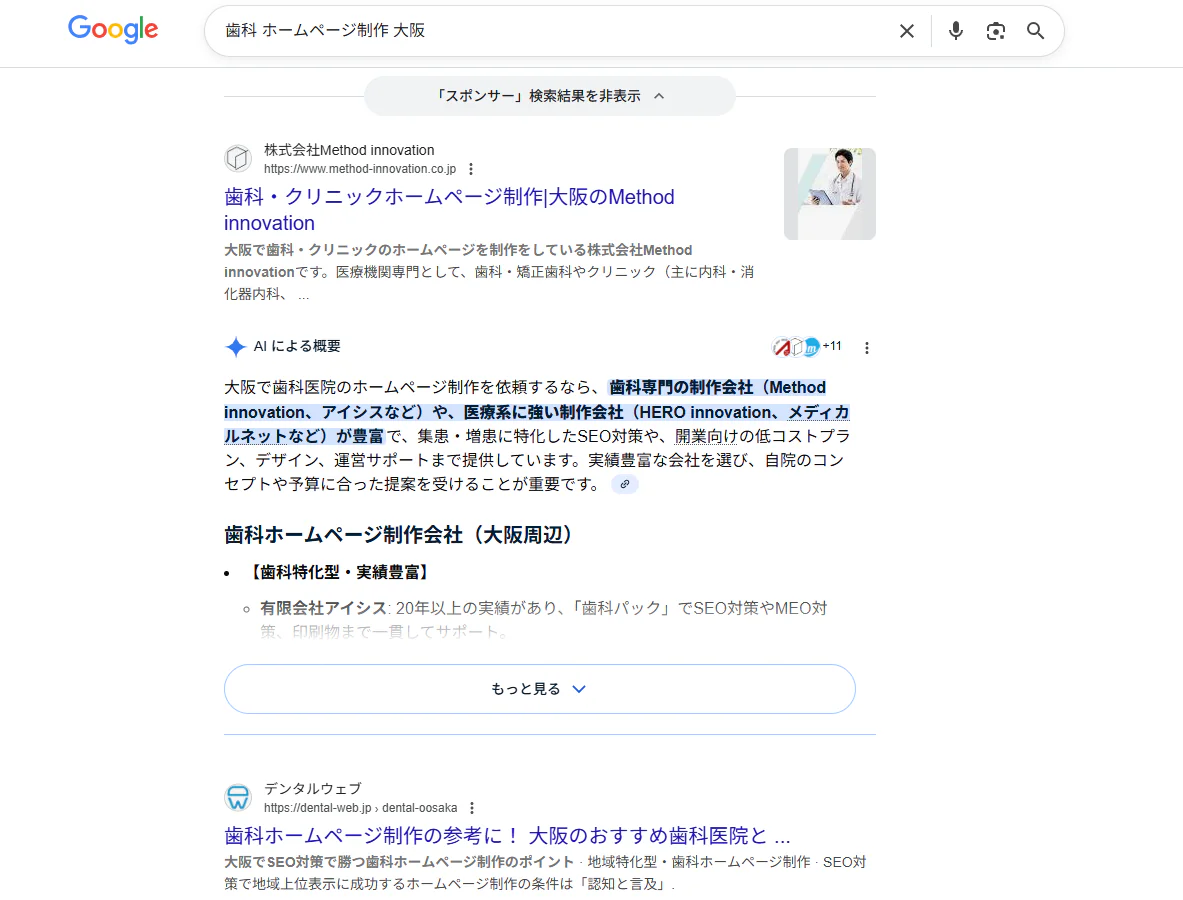Open search by image camera icon
The width and height of the screenshot is (1183, 900).
point(995,31)
